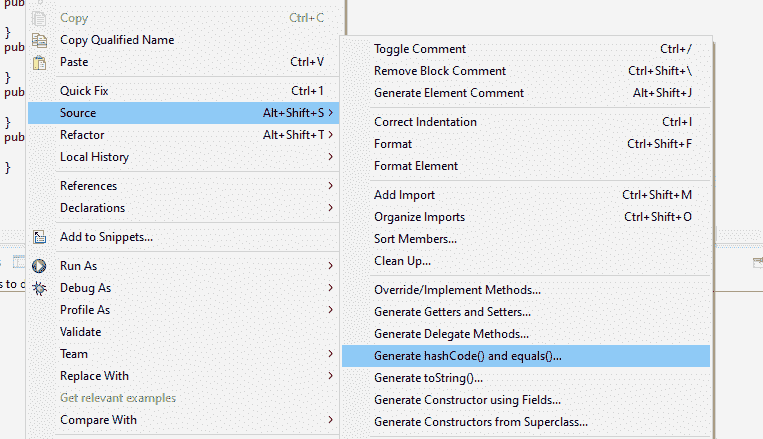Open the Quick Fix option
763x439 pixels.
84,91
